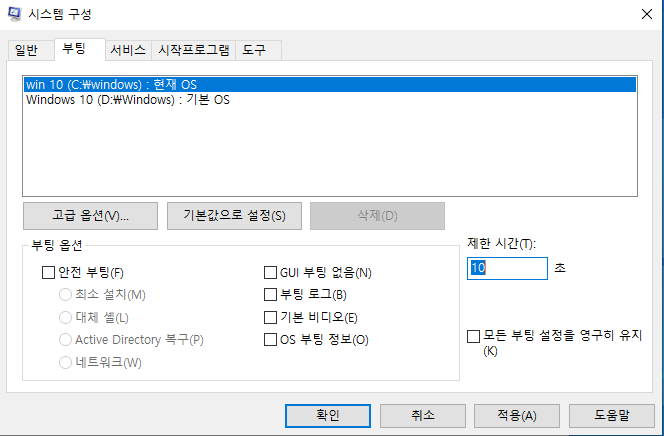Choose the 대체 셸(L) radio option
This screenshot has width=664, height=436.
click(65, 317)
